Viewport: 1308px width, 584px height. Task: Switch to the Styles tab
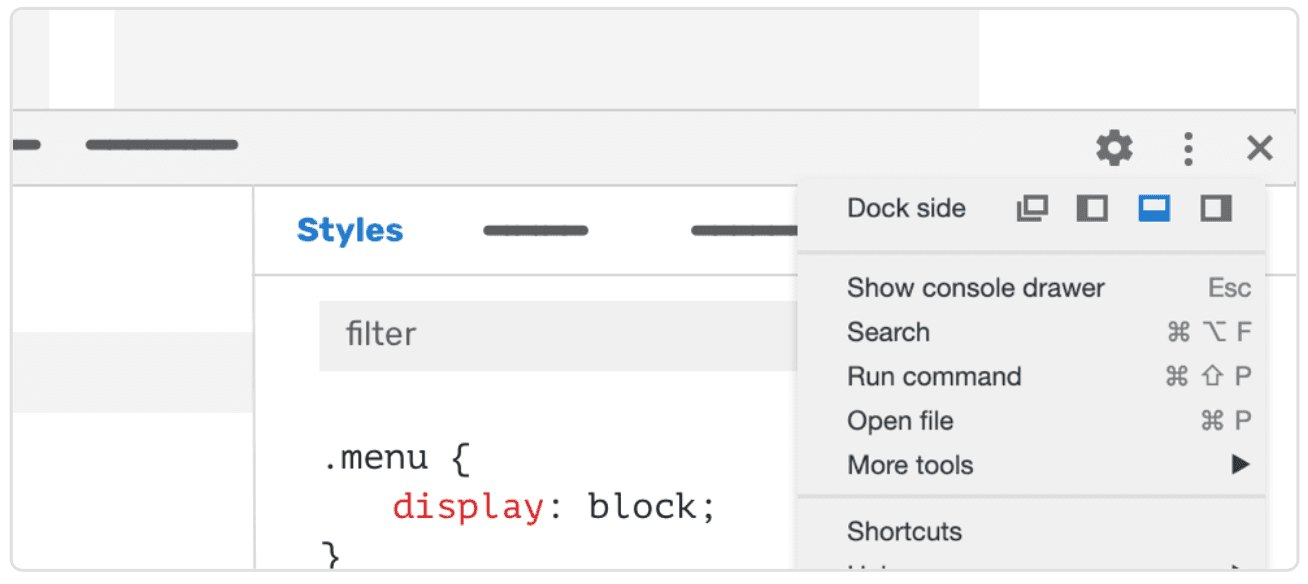(350, 230)
